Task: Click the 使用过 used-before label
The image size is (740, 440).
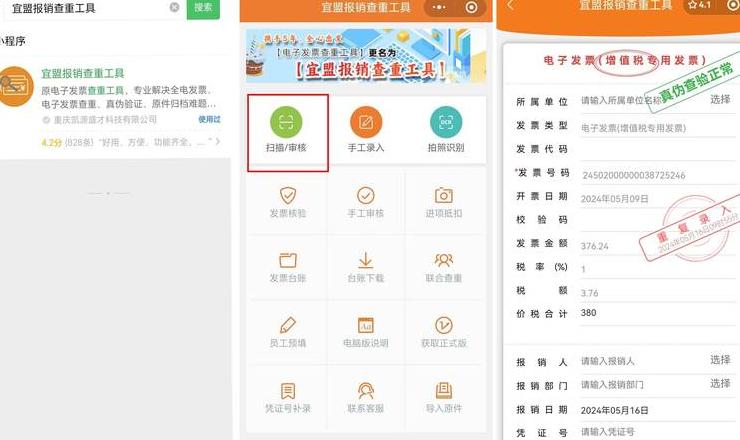Action: point(210,119)
